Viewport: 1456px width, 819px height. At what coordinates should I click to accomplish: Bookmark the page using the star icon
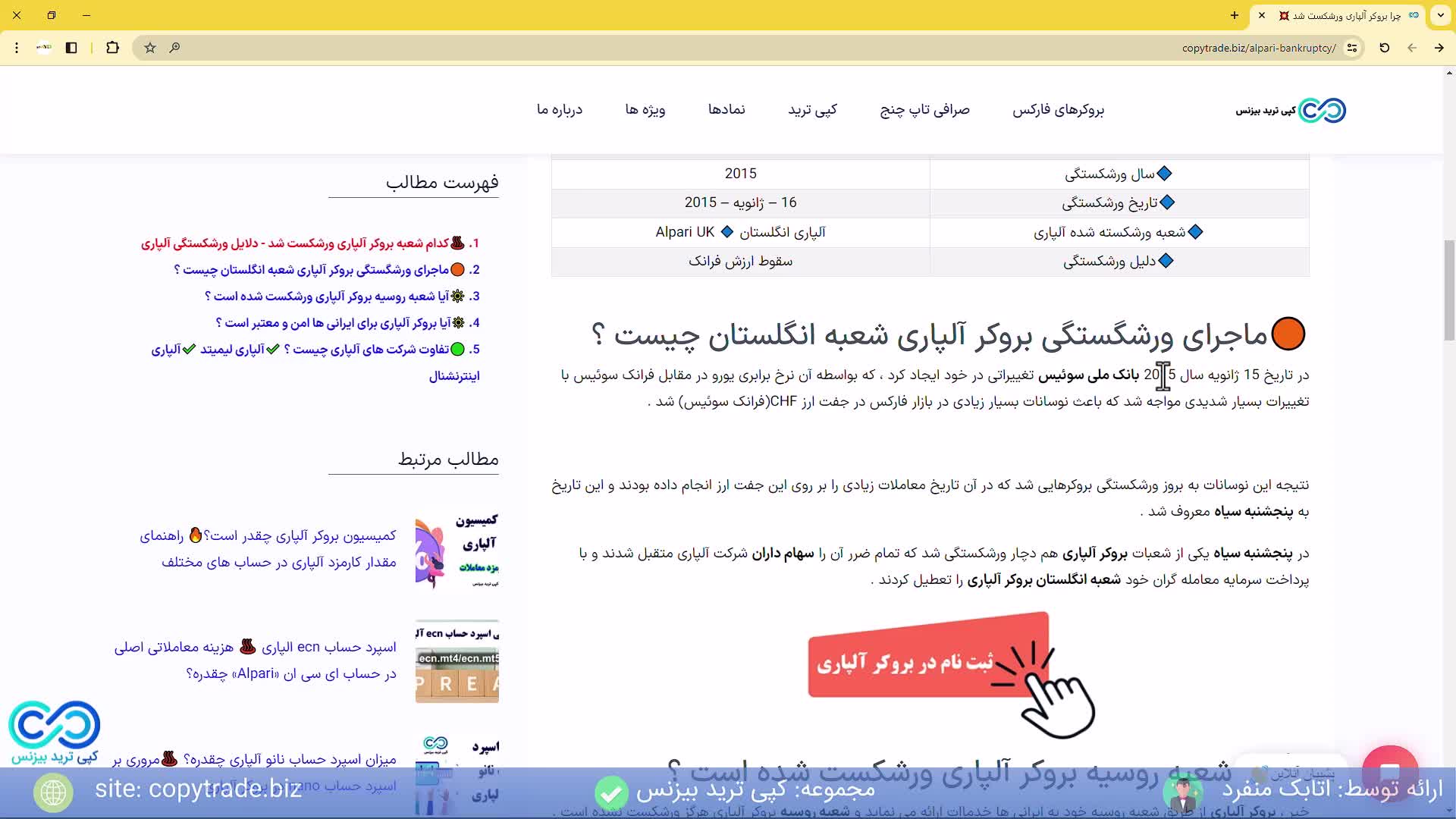[149, 48]
